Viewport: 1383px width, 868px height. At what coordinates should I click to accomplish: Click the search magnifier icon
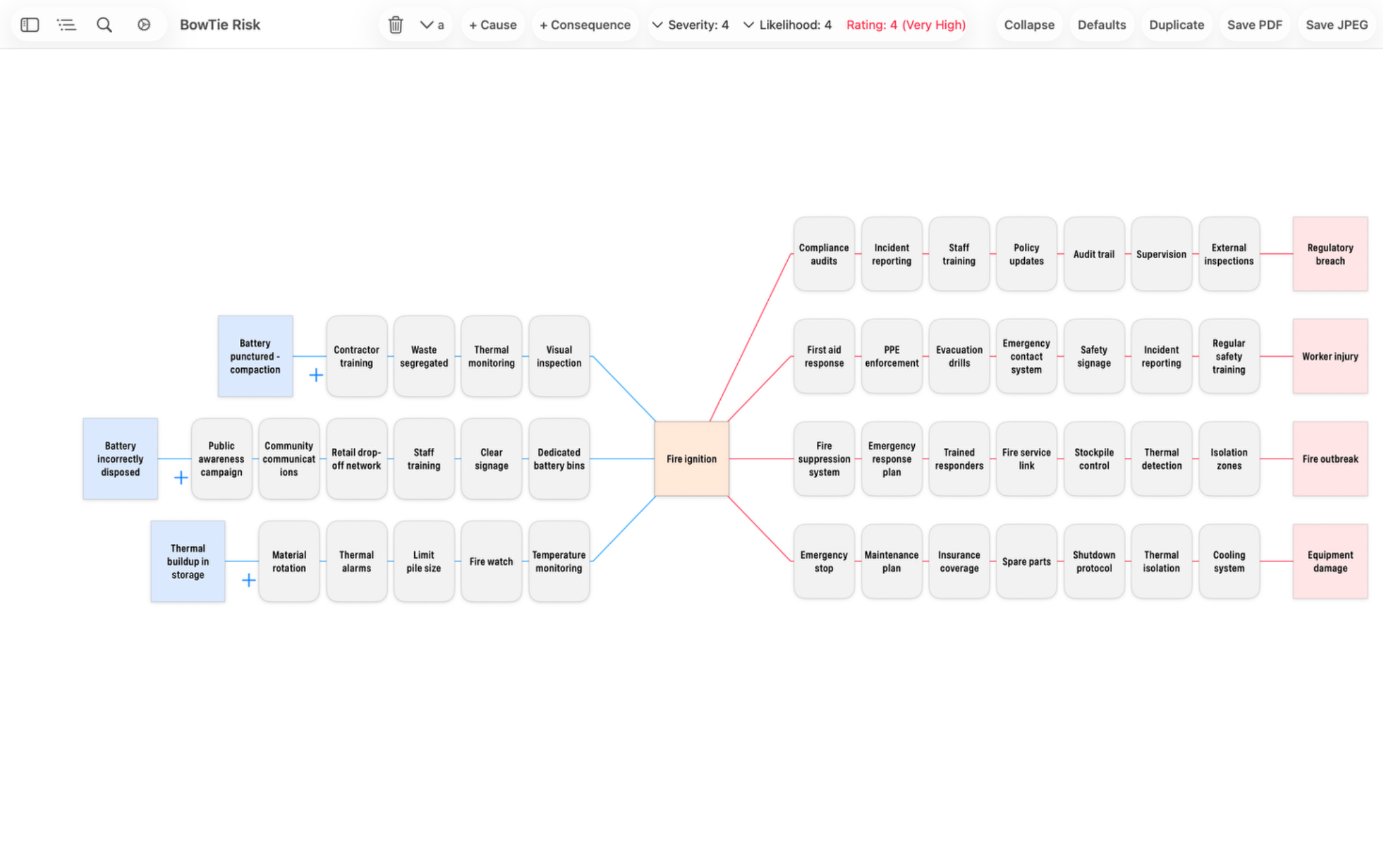pyautogui.click(x=104, y=25)
